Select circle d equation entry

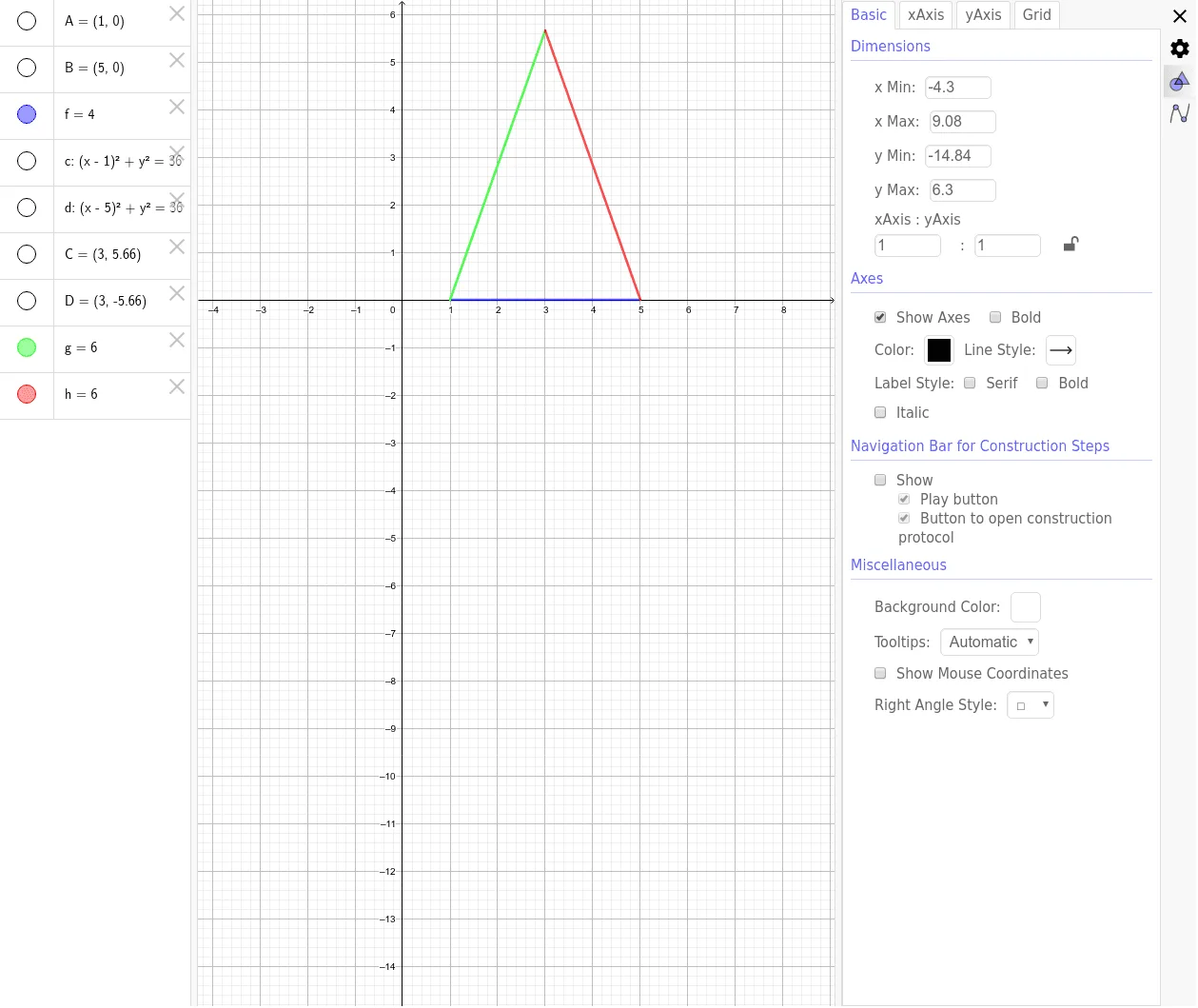pos(123,208)
